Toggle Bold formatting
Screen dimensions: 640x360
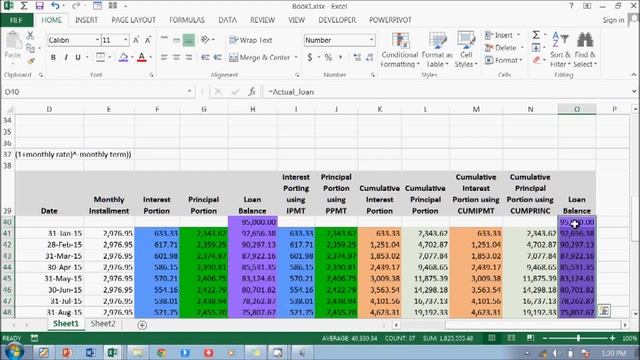pyautogui.click(x=53, y=58)
